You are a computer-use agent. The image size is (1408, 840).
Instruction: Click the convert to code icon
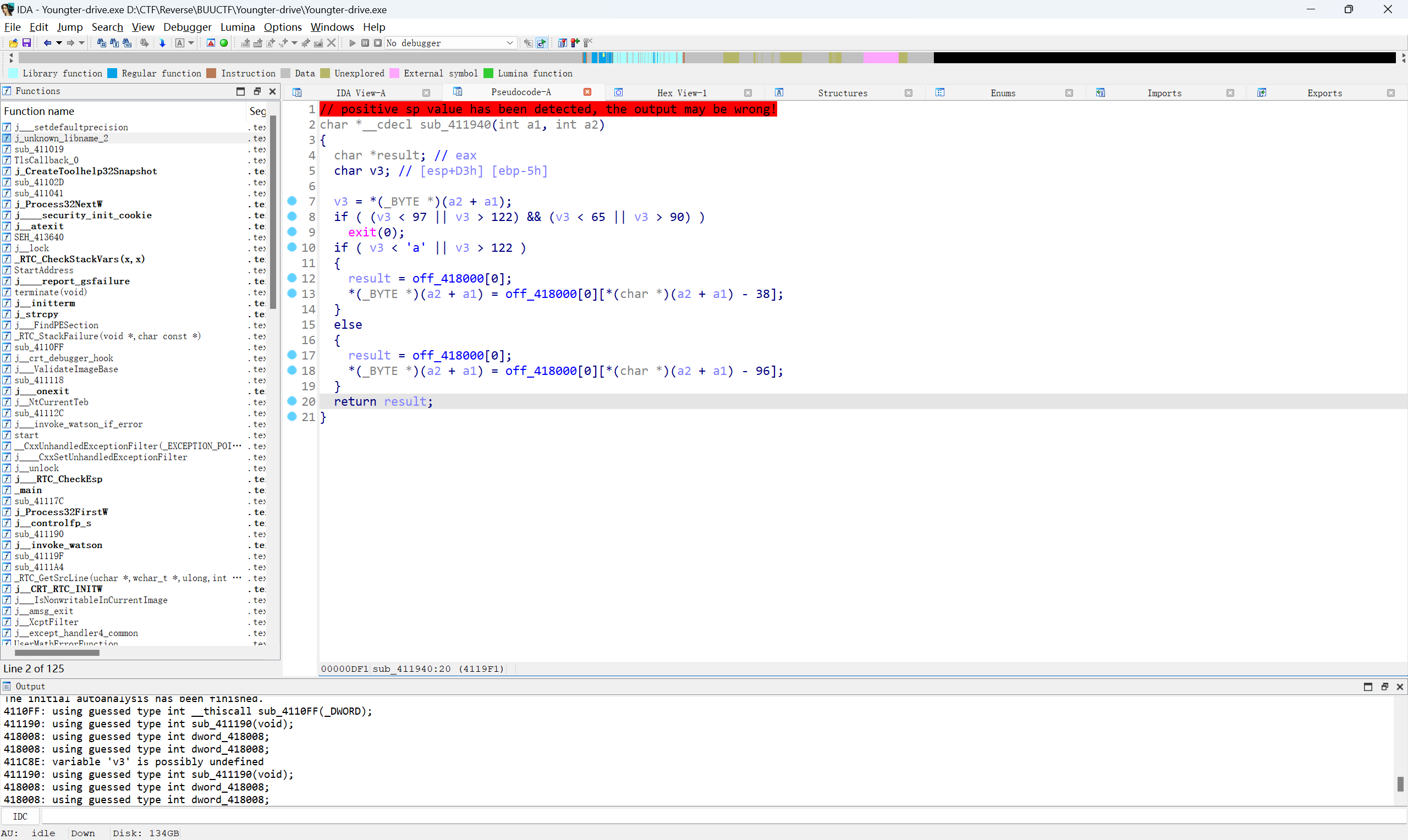pos(245,43)
